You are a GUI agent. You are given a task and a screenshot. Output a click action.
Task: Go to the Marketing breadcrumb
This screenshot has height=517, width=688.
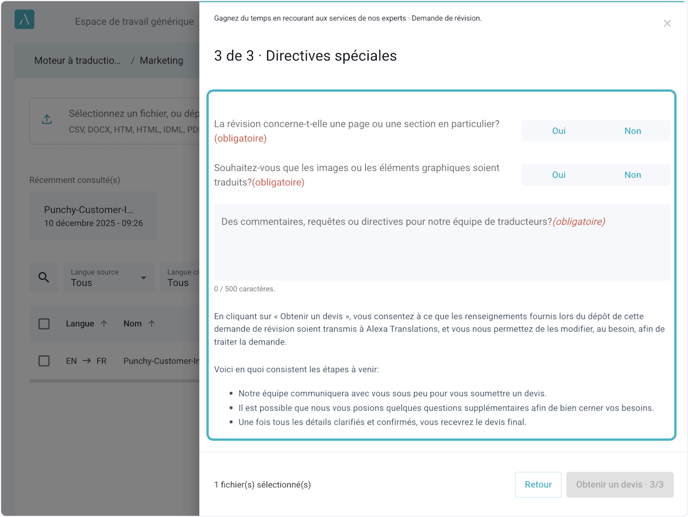(x=161, y=61)
